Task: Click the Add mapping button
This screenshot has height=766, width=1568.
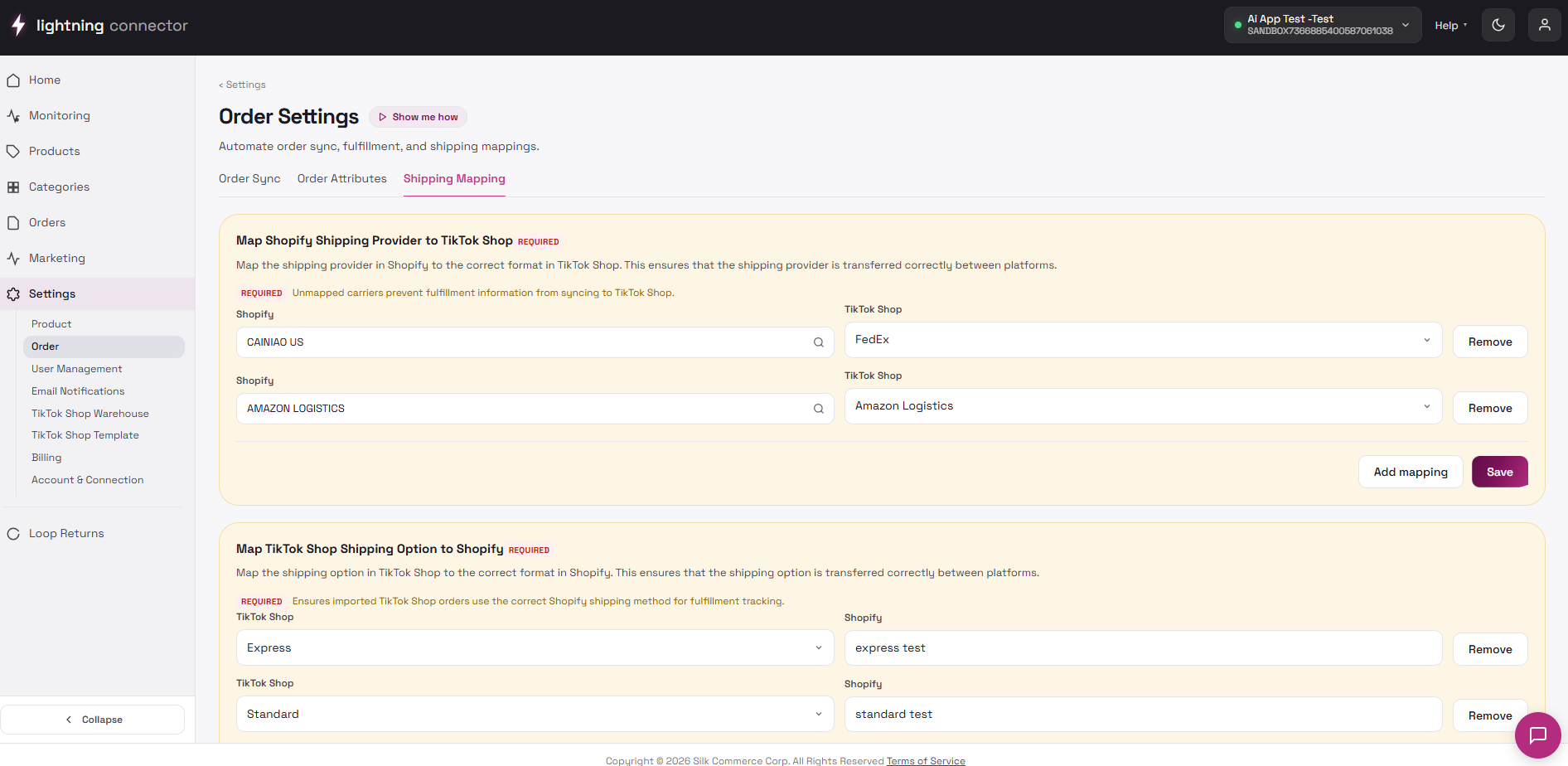Action: pos(1411,472)
